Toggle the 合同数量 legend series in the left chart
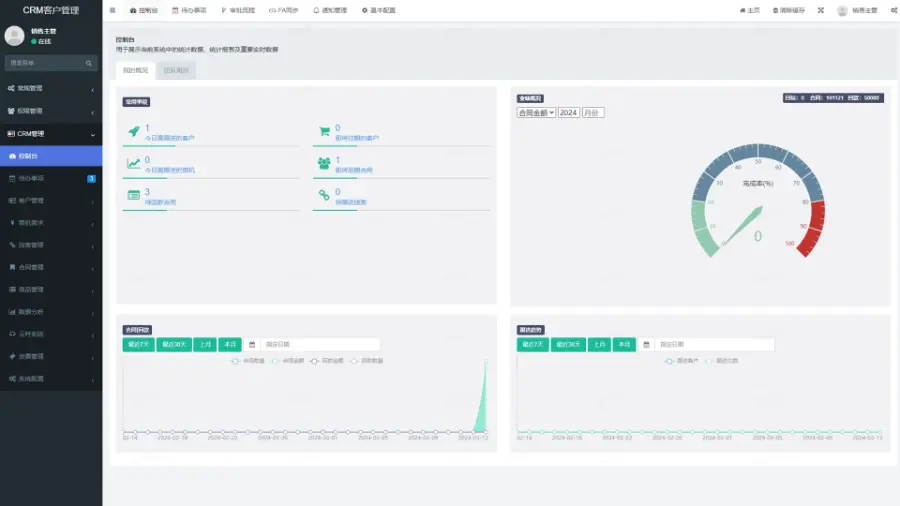The width and height of the screenshot is (900, 506). click(247, 360)
